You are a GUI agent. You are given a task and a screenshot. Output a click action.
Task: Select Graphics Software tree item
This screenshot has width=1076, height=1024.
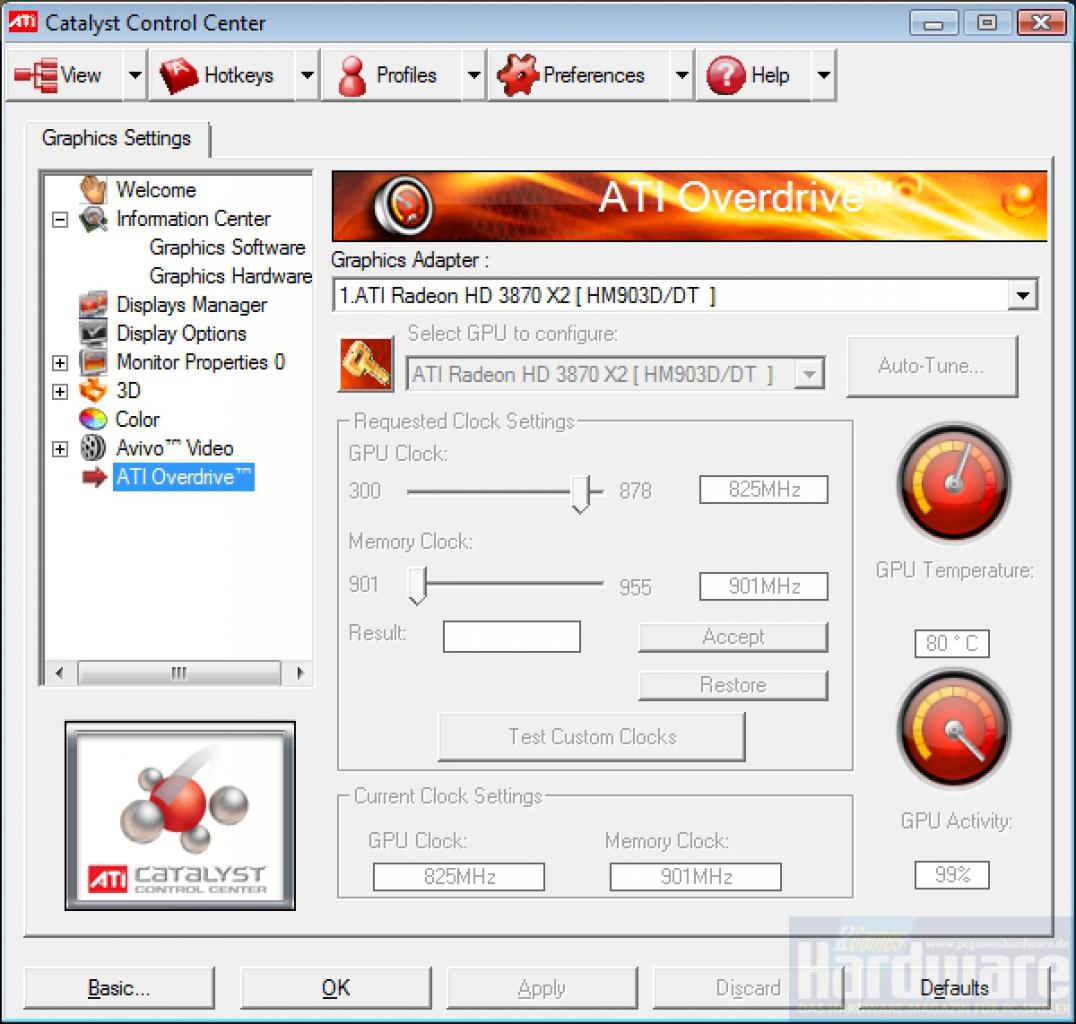[x=227, y=247]
